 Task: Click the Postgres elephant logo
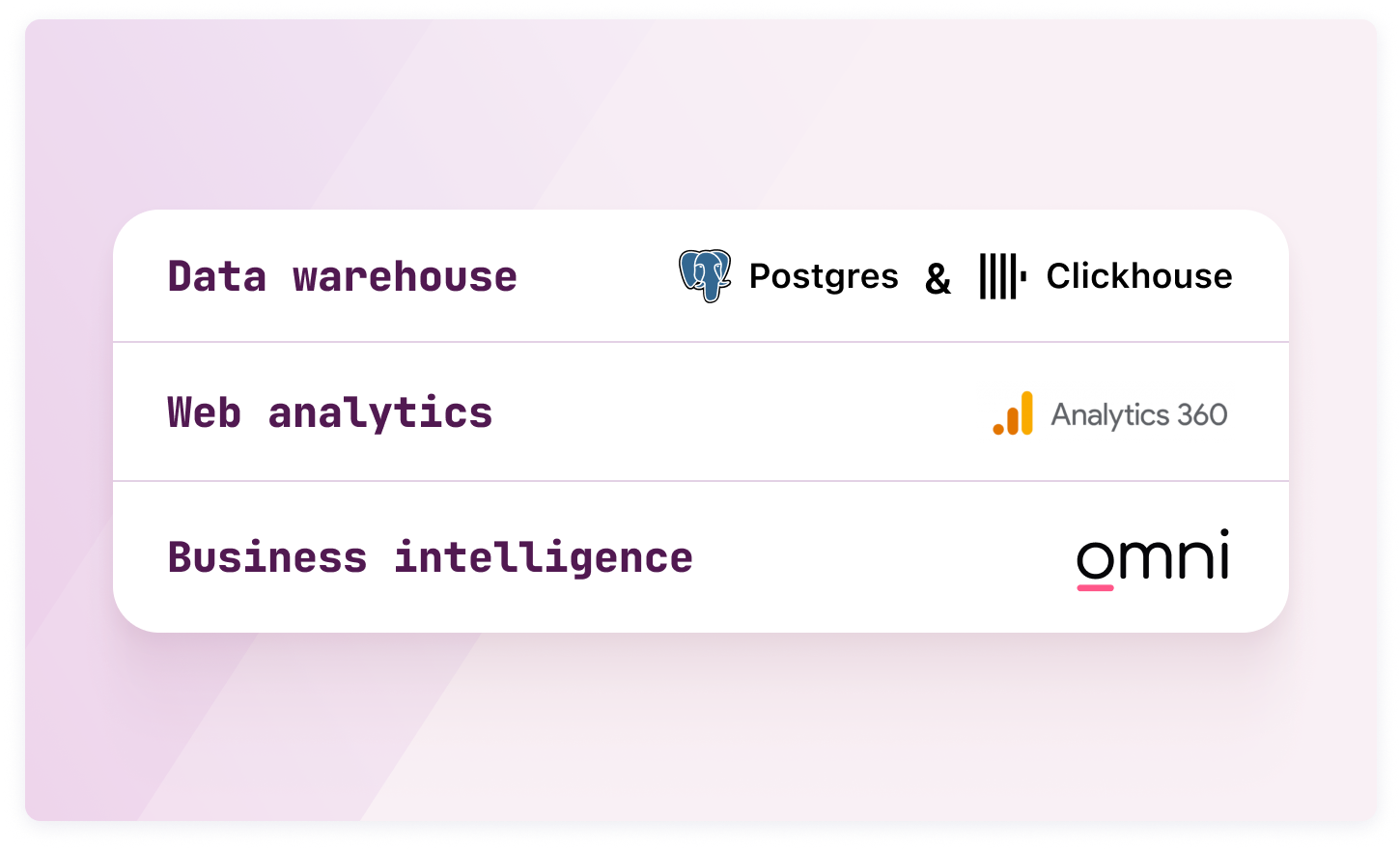tap(705, 276)
